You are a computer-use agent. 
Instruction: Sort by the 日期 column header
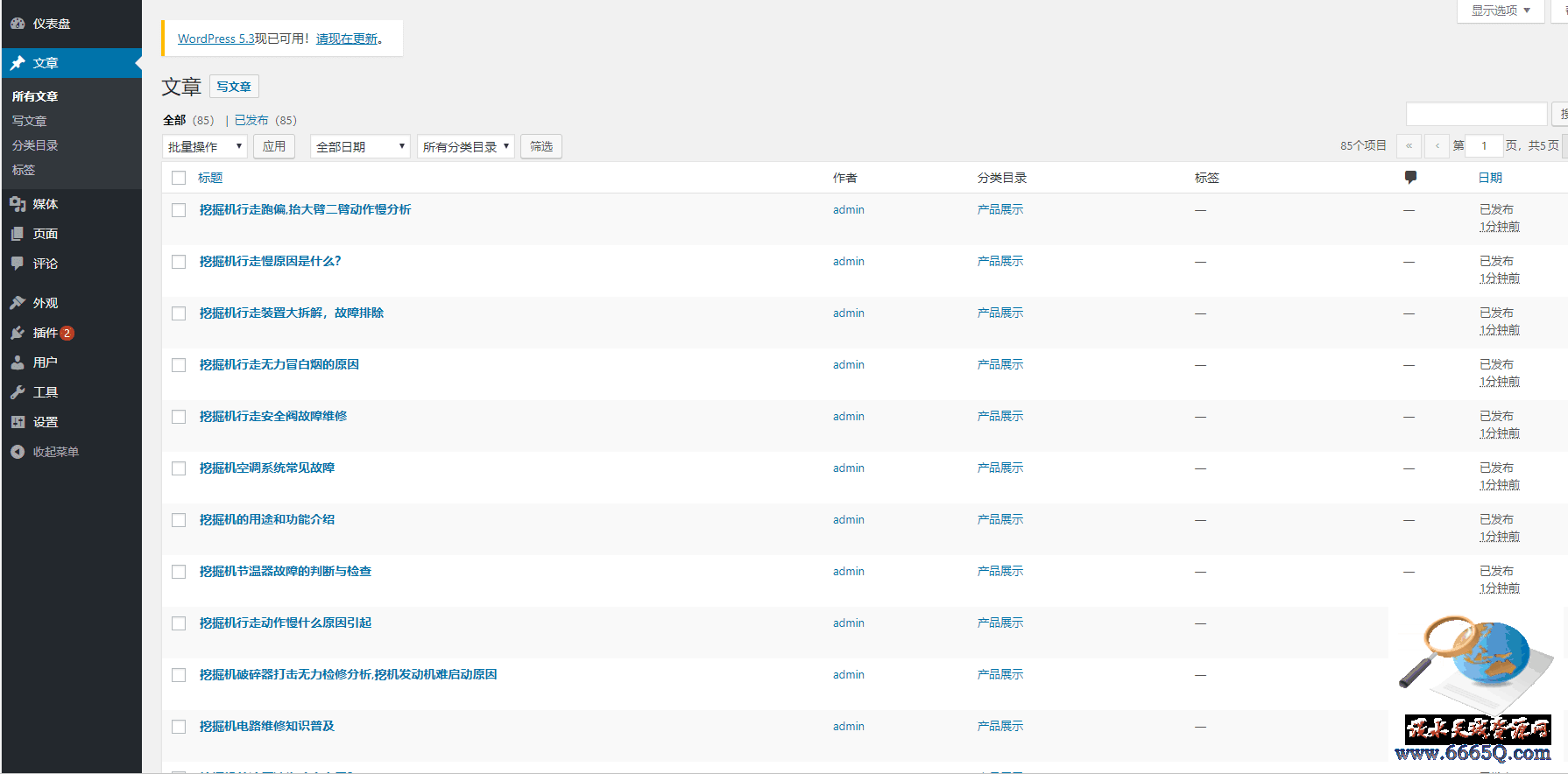tap(1490, 178)
